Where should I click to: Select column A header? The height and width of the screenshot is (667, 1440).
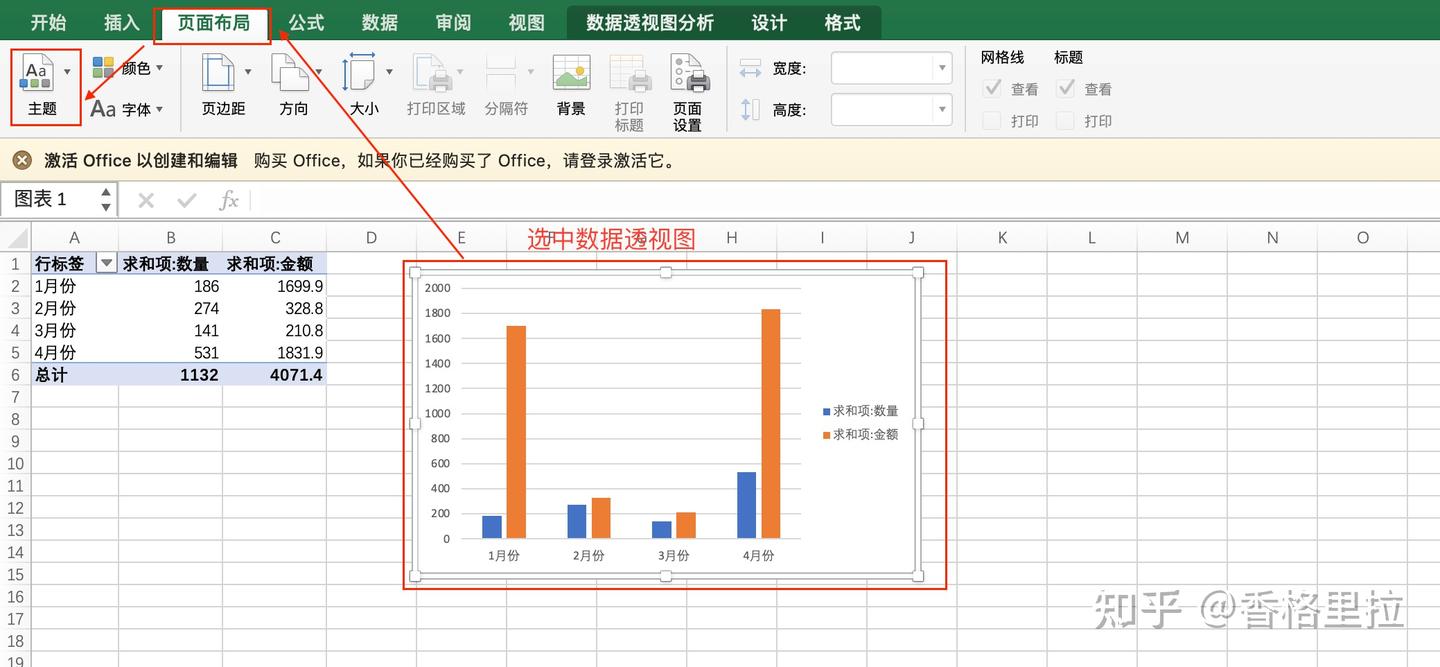pyautogui.click(x=75, y=237)
